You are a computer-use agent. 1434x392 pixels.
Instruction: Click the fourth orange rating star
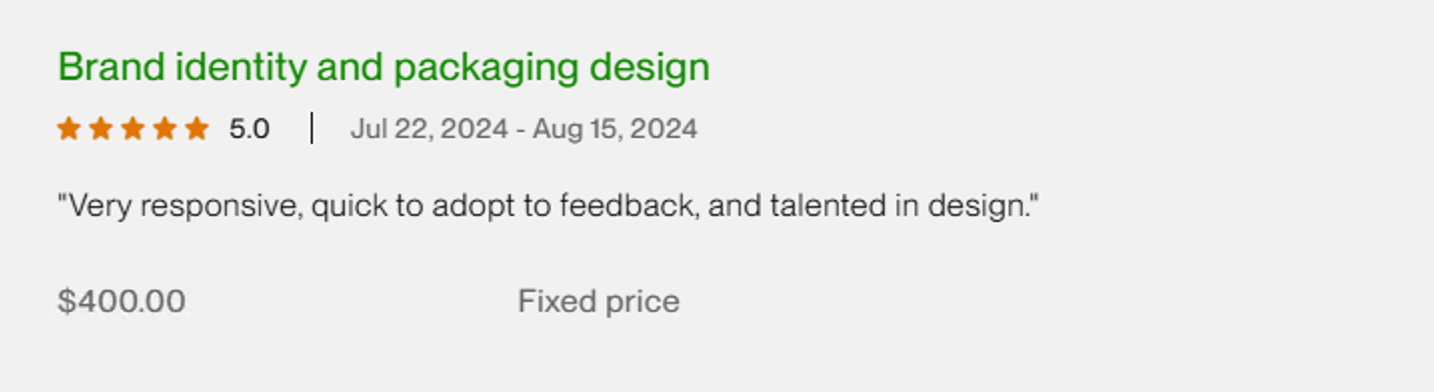tap(165, 128)
